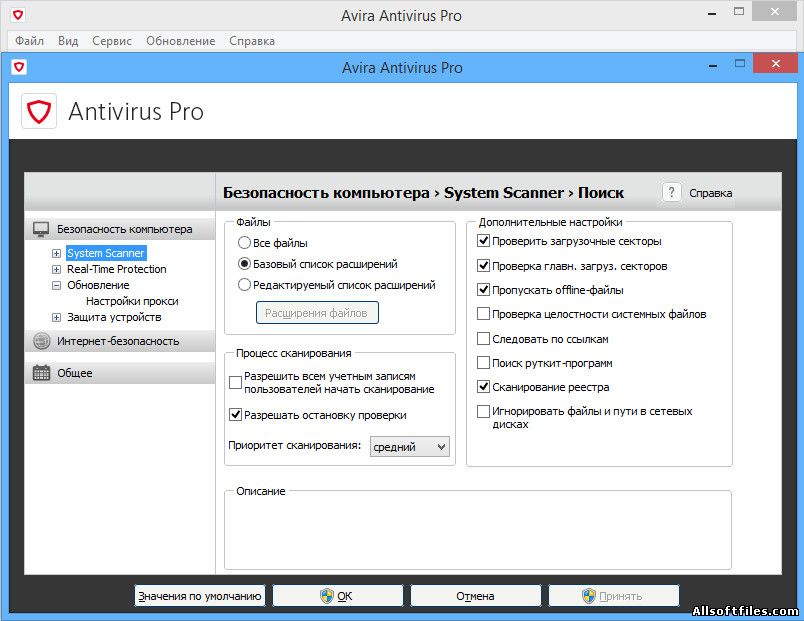This screenshot has height=621, width=804.
Task: Choose Редактируемый список расширений radio option
Action: [x=244, y=285]
